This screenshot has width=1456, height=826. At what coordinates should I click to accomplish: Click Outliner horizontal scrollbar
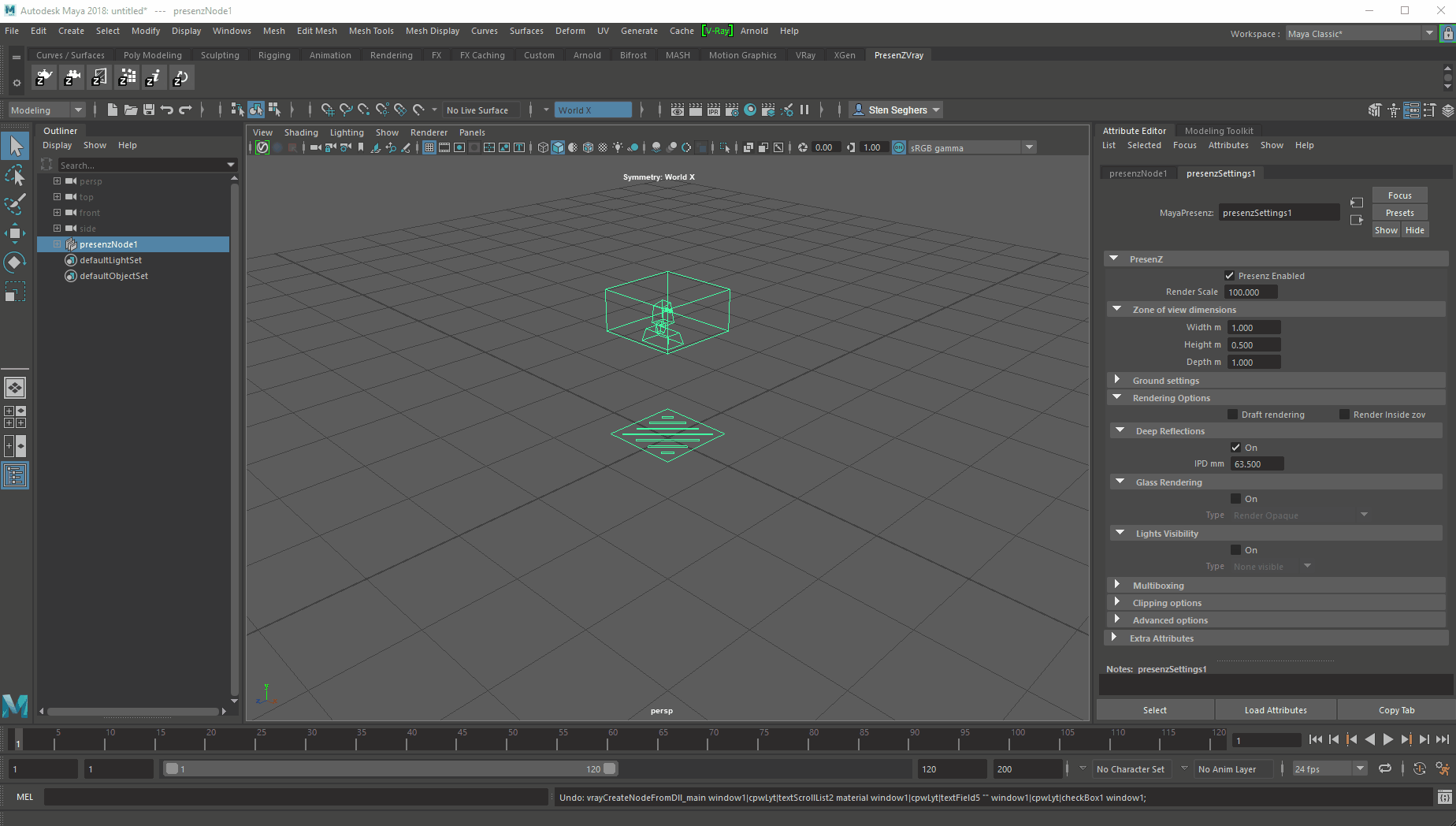tap(132, 711)
